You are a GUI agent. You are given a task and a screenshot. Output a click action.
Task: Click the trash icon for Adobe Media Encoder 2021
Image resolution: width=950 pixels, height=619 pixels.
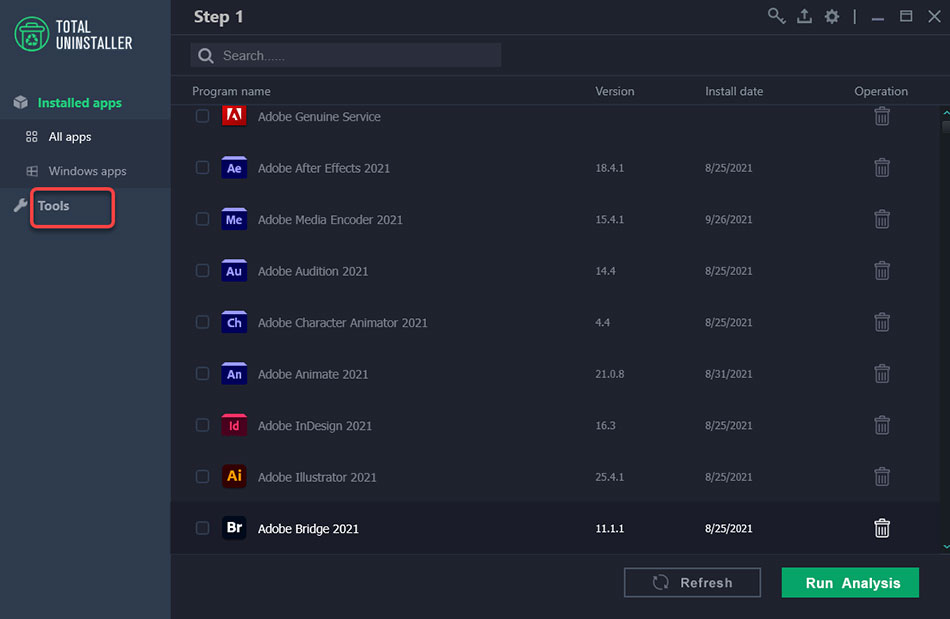click(882, 219)
